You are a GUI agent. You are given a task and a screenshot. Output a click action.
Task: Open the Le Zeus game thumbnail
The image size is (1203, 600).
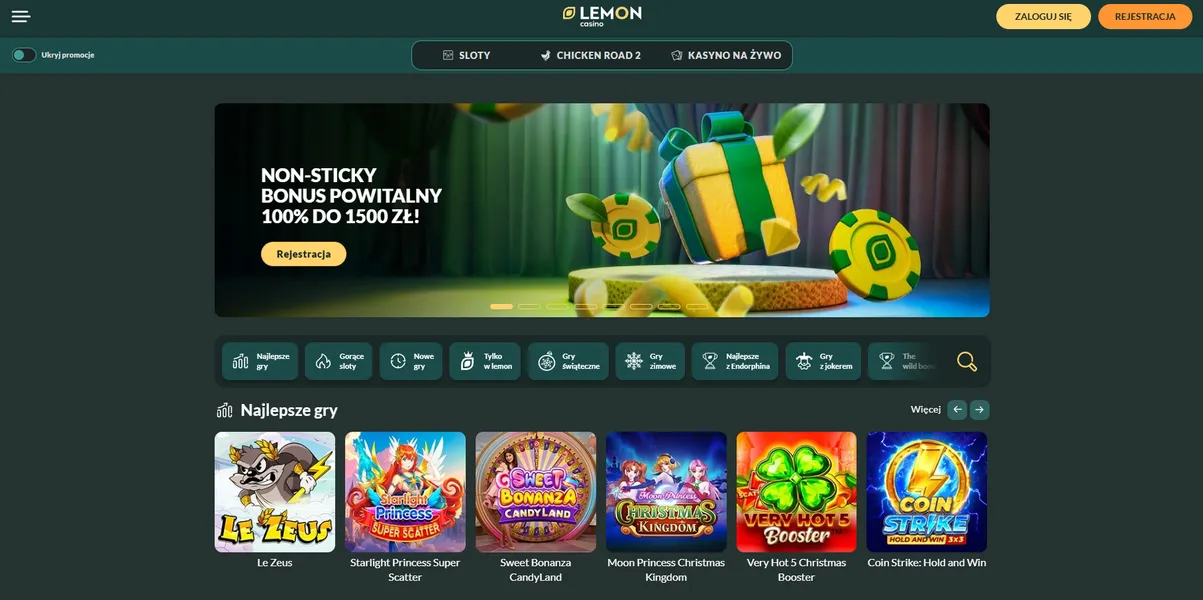275,492
